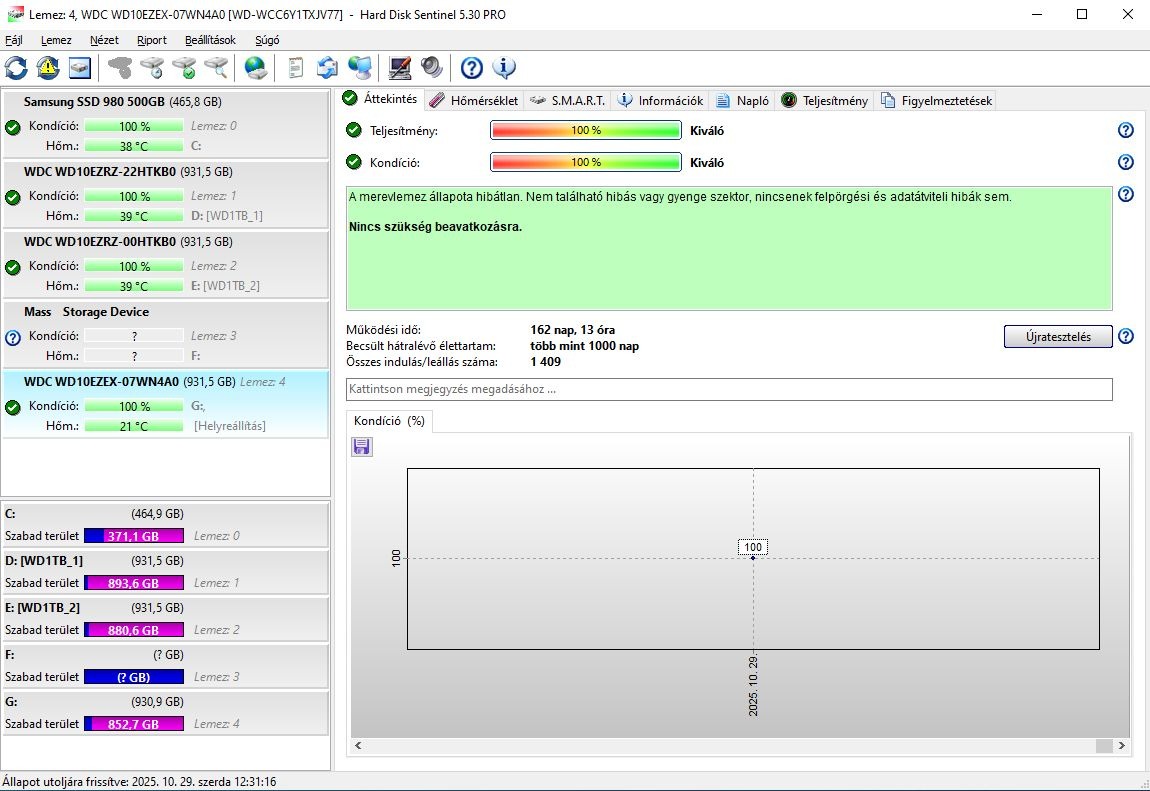Open the Információk tab

coord(661,100)
